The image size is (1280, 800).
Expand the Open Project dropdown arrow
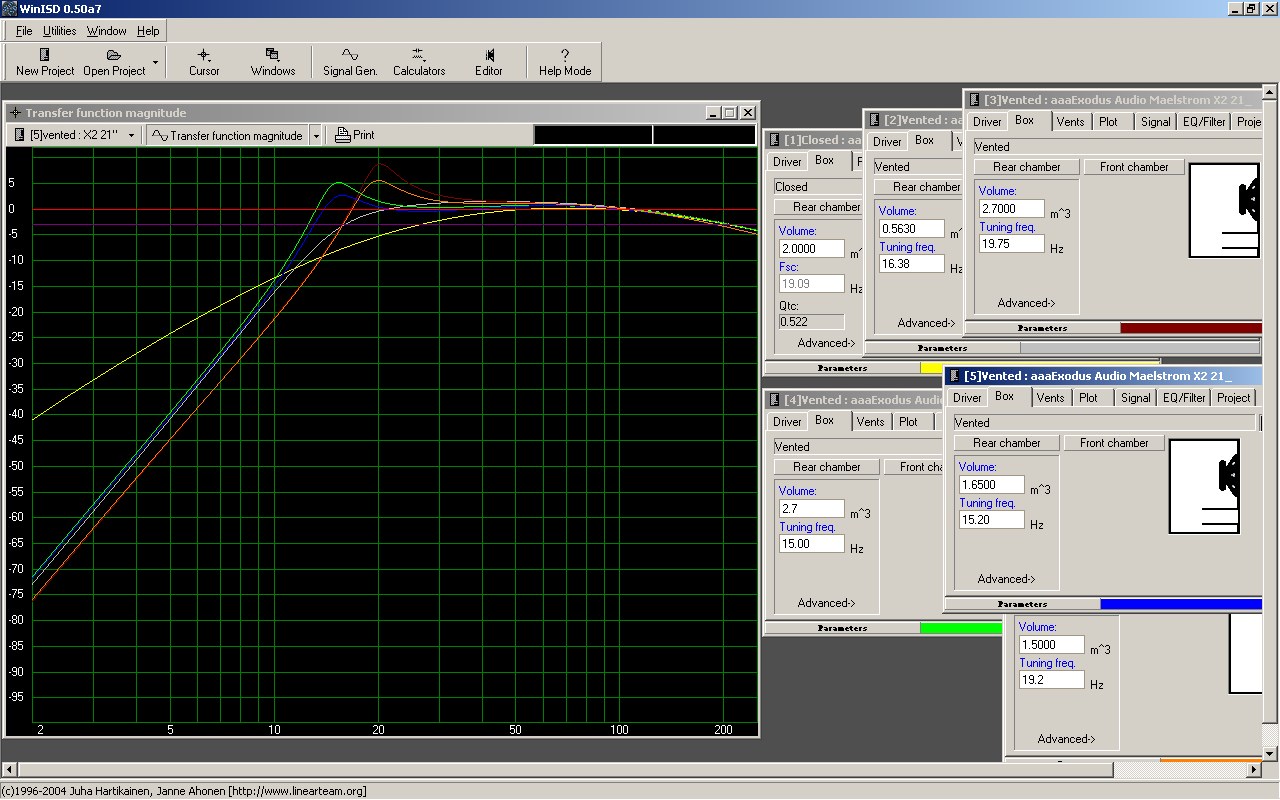click(155, 62)
